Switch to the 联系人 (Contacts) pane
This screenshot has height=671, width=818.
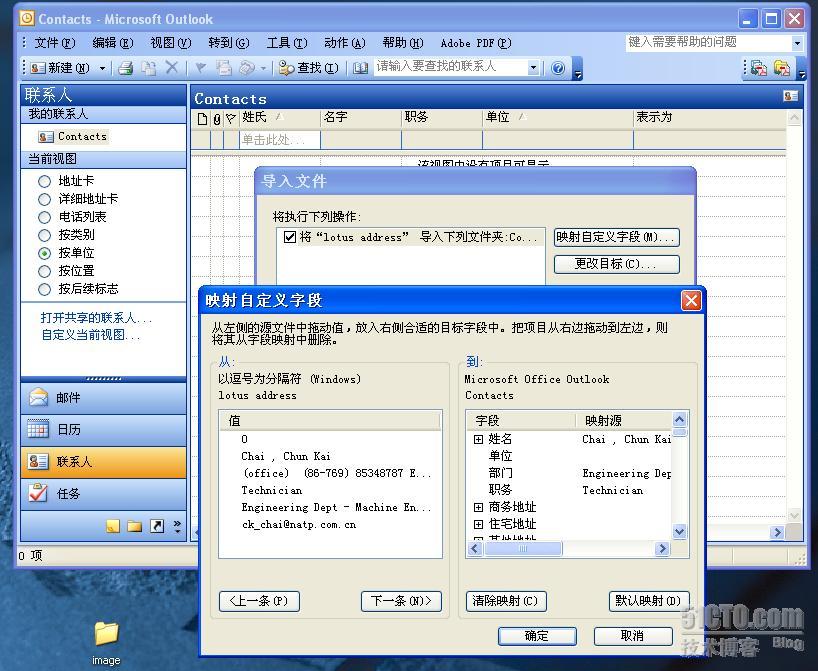coord(103,462)
